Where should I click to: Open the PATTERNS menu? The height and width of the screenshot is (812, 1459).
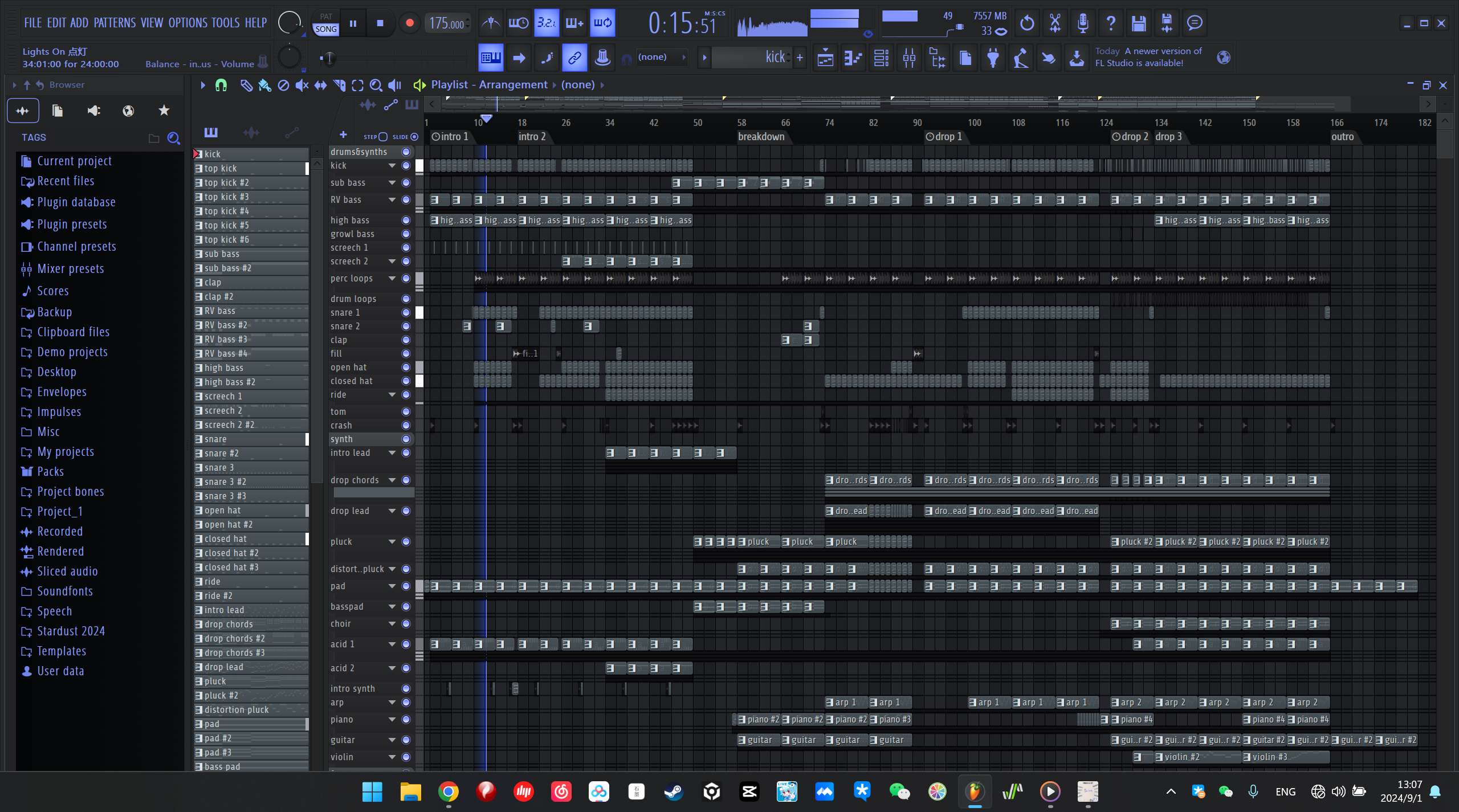click(x=115, y=23)
